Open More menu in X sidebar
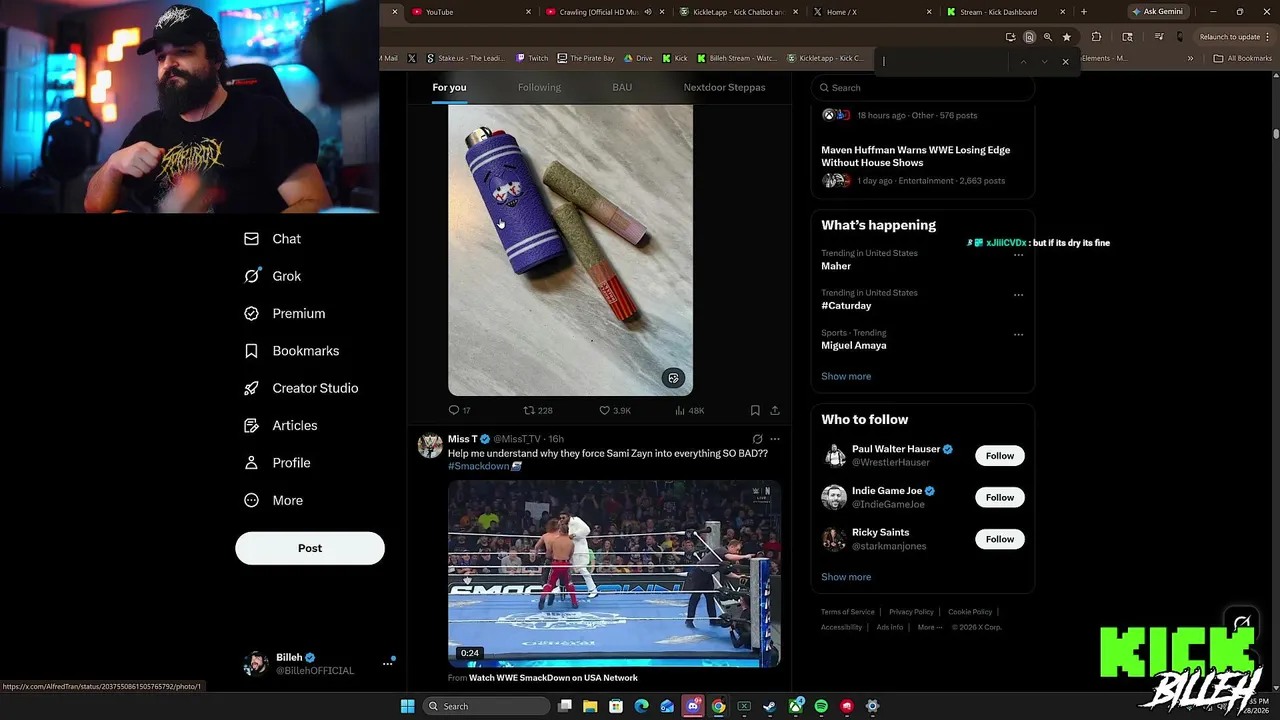The height and width of the screenshot is (720, 1280). [273, 500]
